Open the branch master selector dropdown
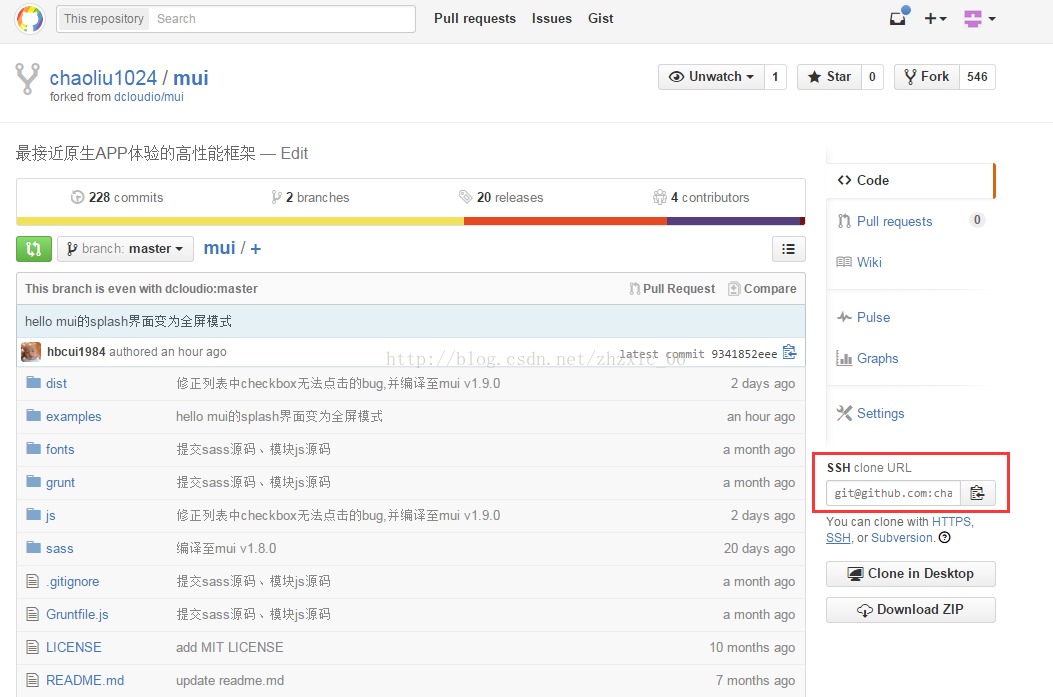The width and height of the screenshot is (1053, 697). click(126, 249)
